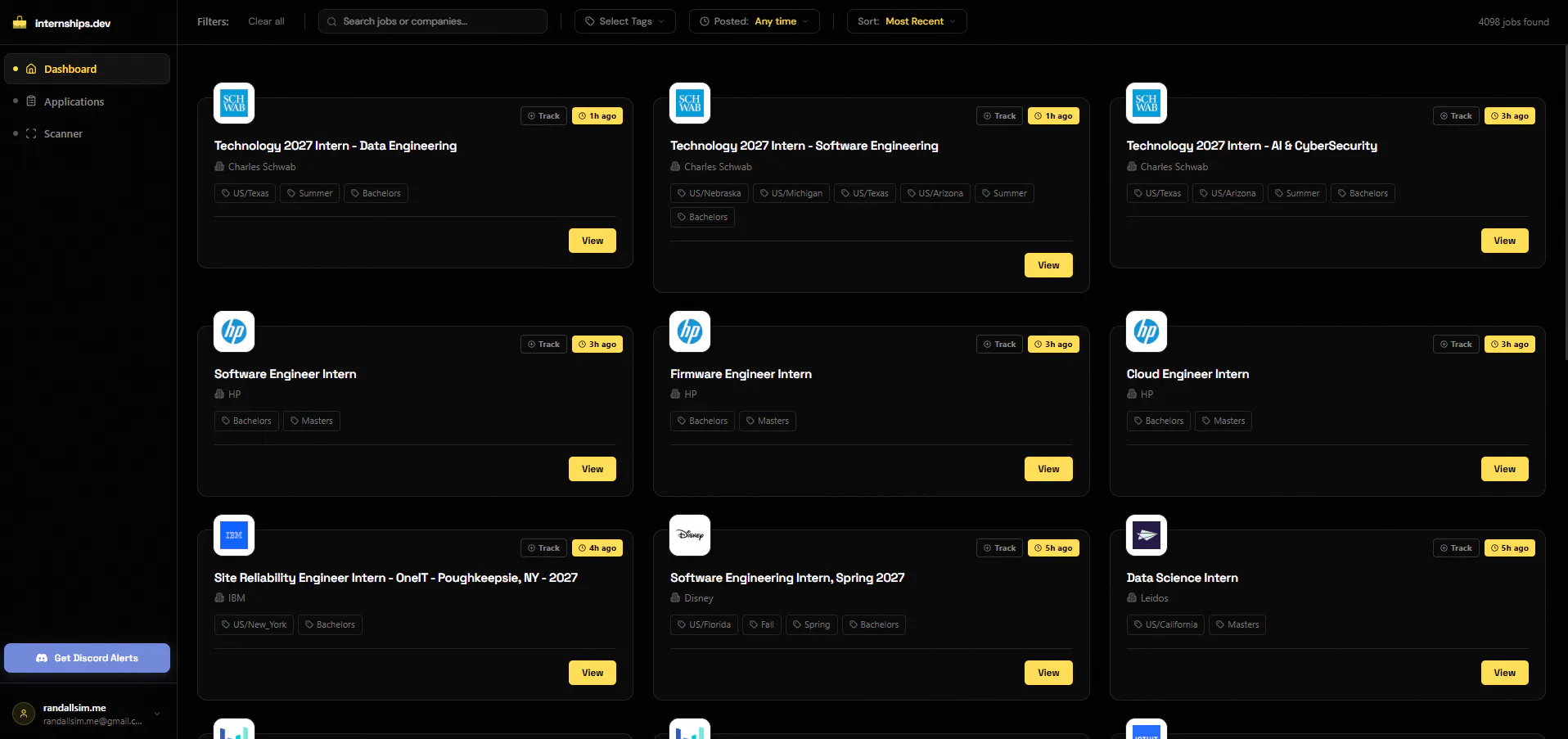Click the 4098 jobs found count
The image size is (1568, 739).
(x=1513, y=22)
